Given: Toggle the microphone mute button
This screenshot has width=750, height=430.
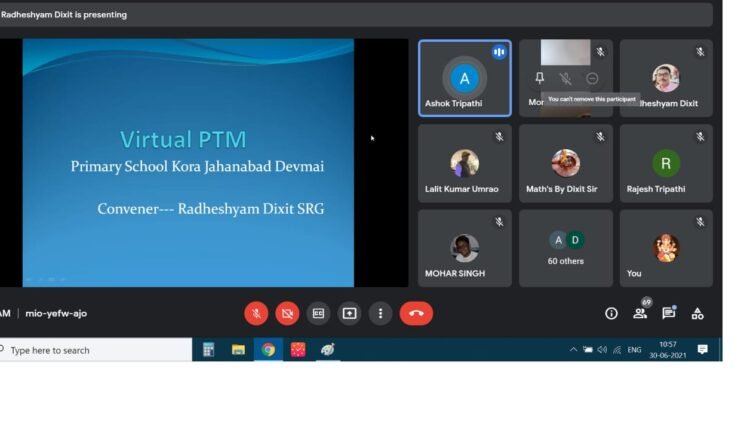Looking at the screenshot, I should point(256,313).
